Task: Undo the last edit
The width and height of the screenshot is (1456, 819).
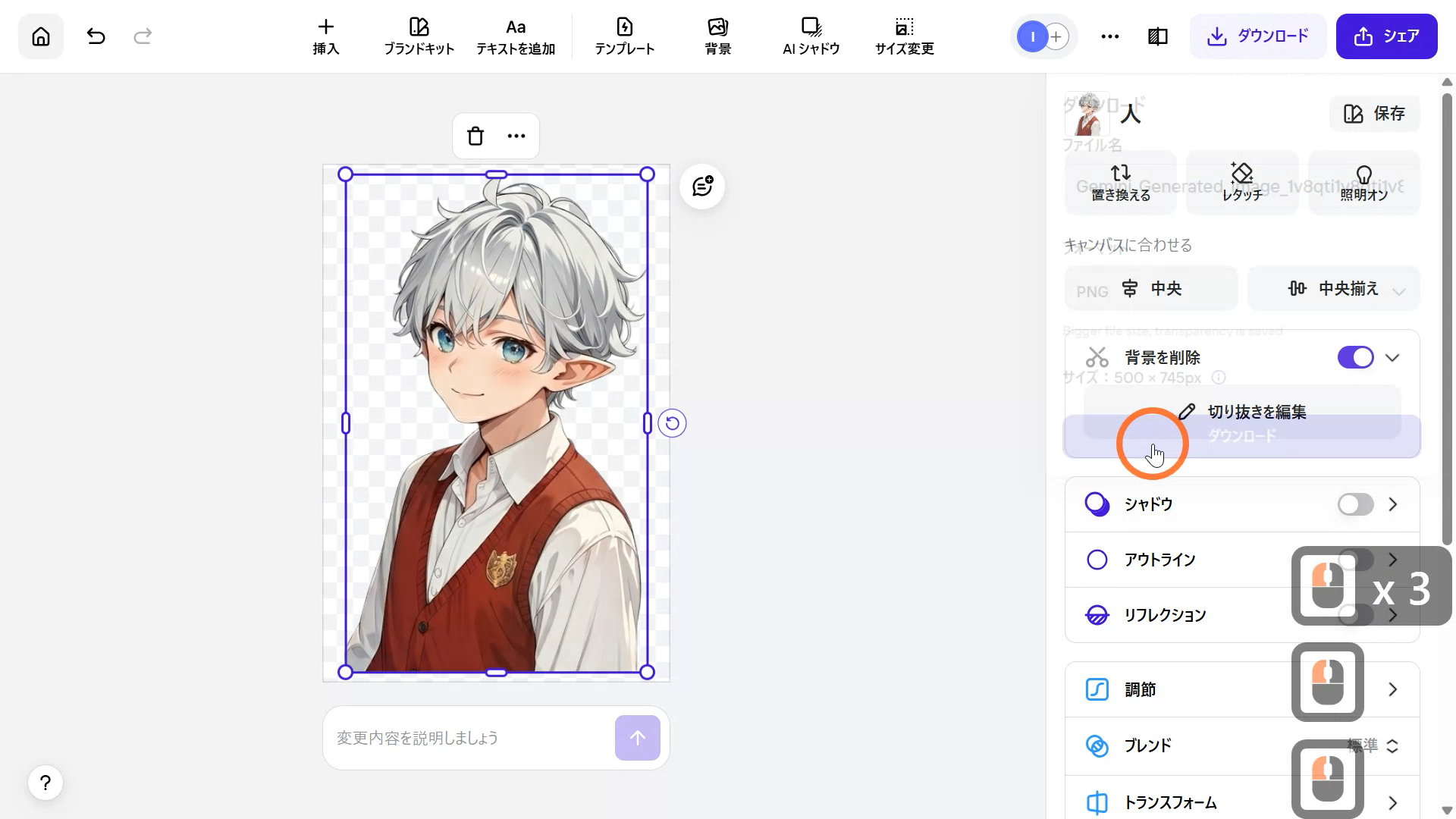Action: click(96, 36)
